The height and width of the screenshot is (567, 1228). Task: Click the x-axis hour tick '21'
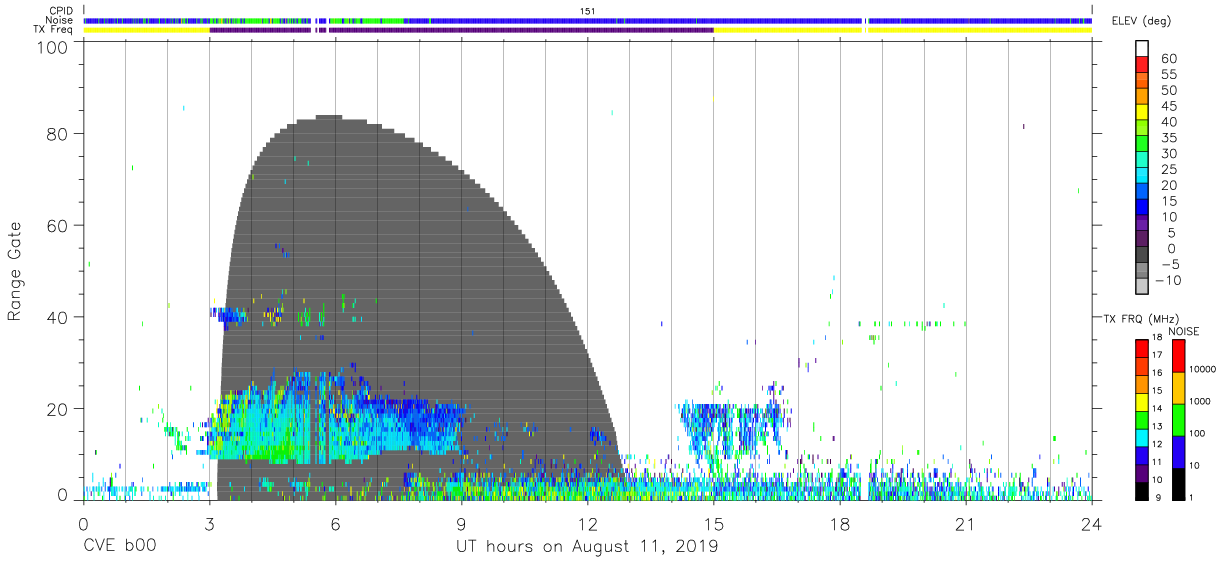(965, 524)
